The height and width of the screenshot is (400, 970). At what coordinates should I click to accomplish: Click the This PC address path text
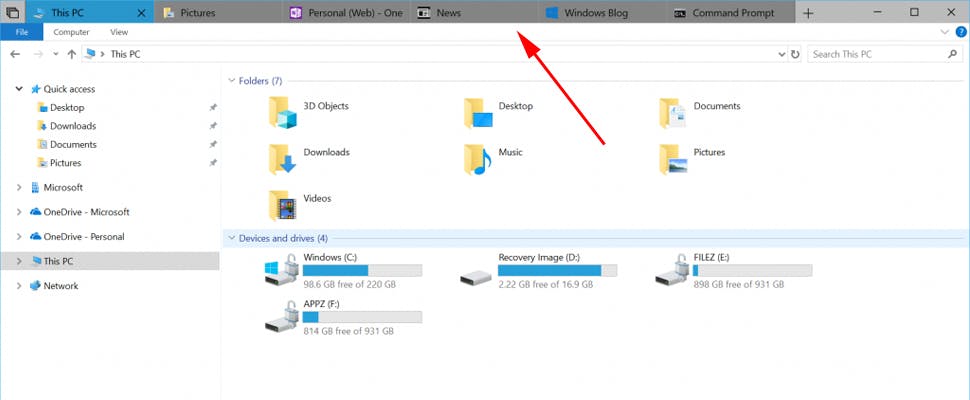(126, 54)
